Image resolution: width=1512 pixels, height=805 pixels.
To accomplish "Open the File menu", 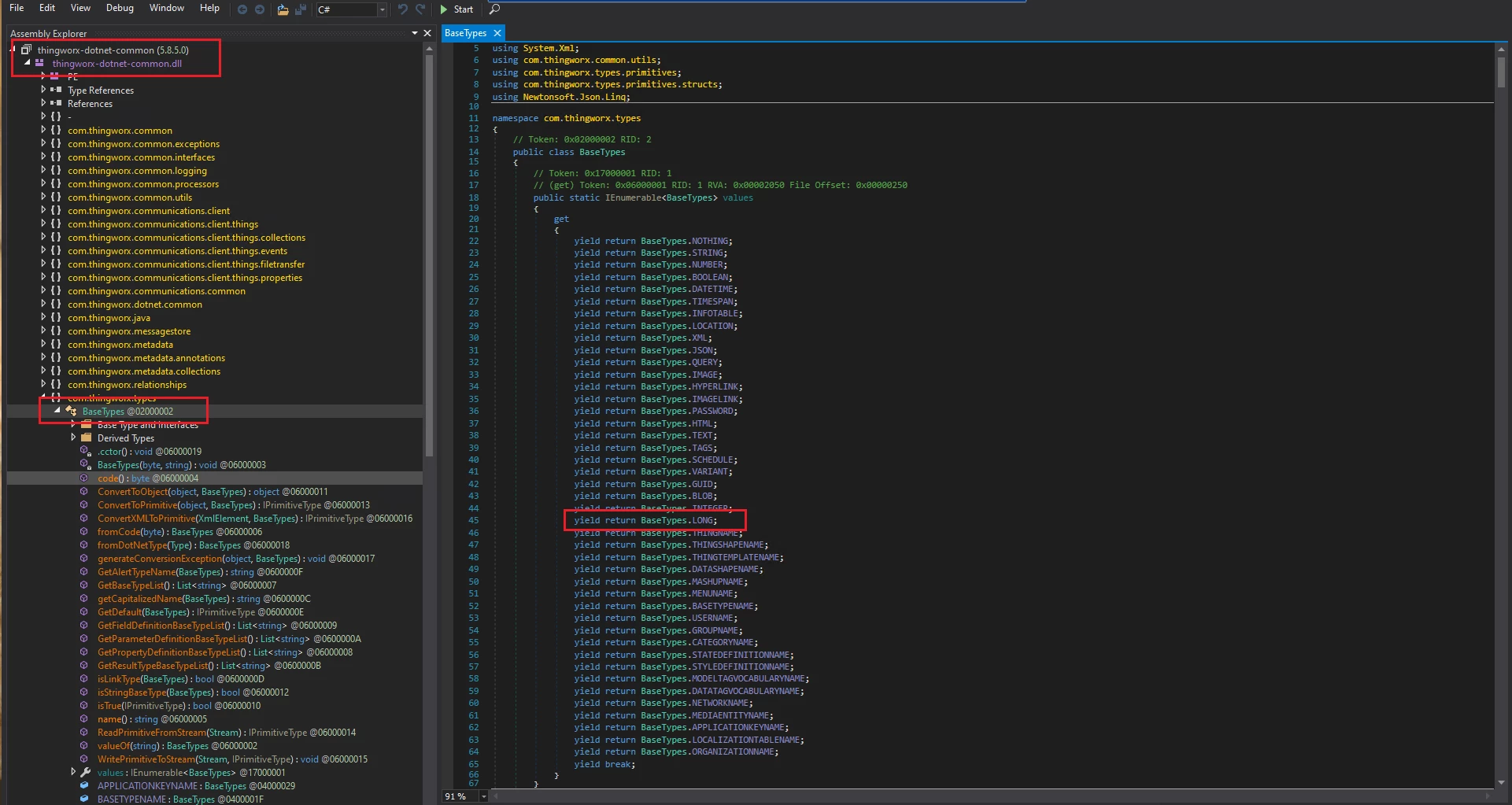I will click(17, 8).
